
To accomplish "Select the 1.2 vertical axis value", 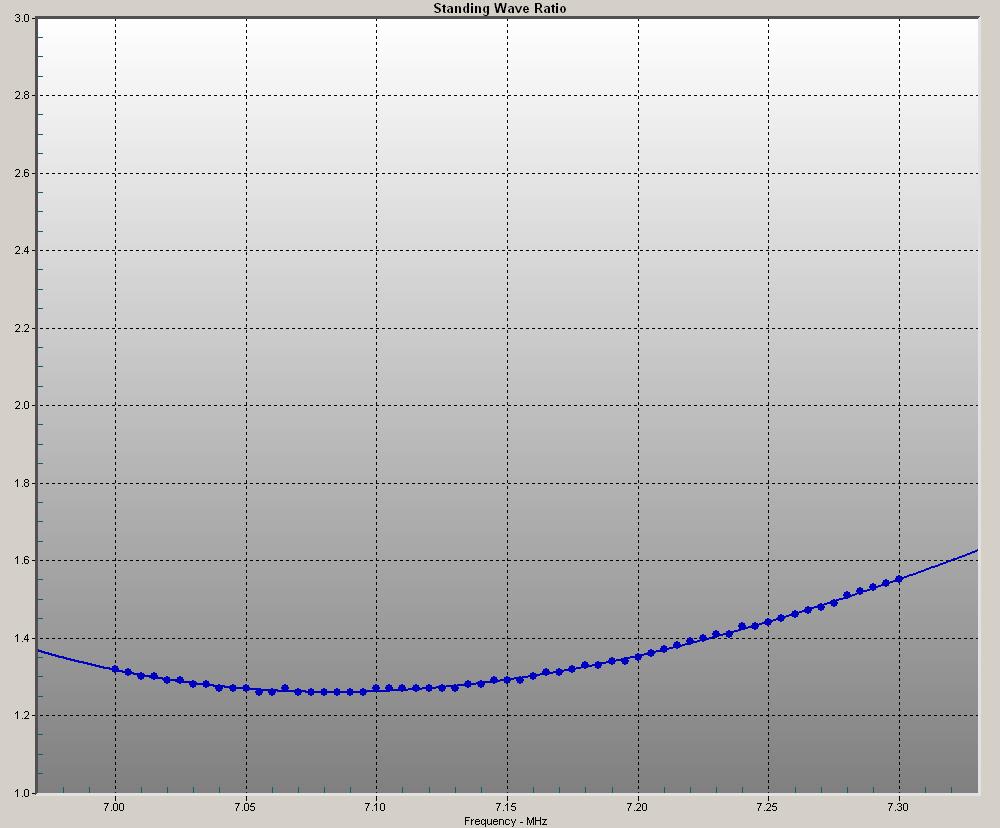I will (22, 716).
